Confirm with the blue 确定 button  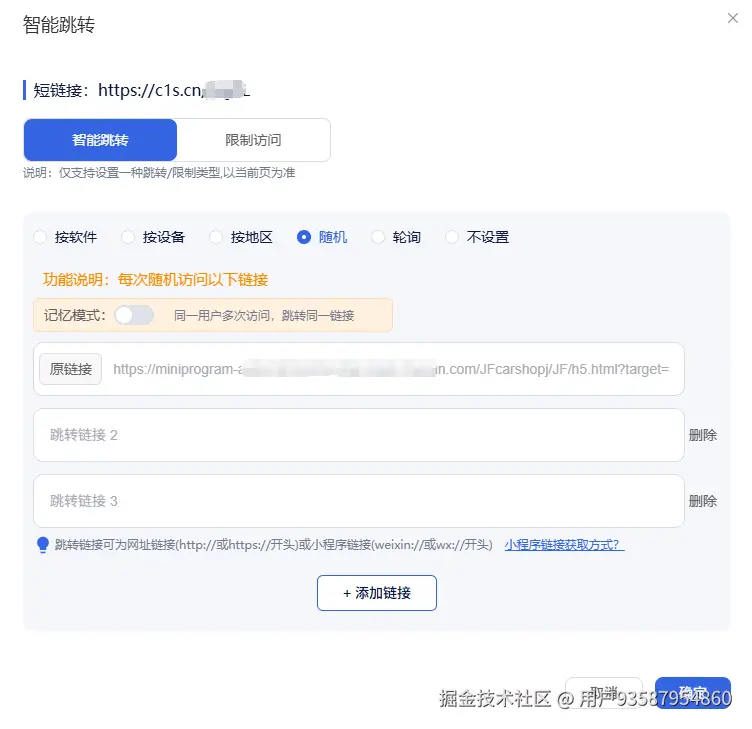point(693,693)
